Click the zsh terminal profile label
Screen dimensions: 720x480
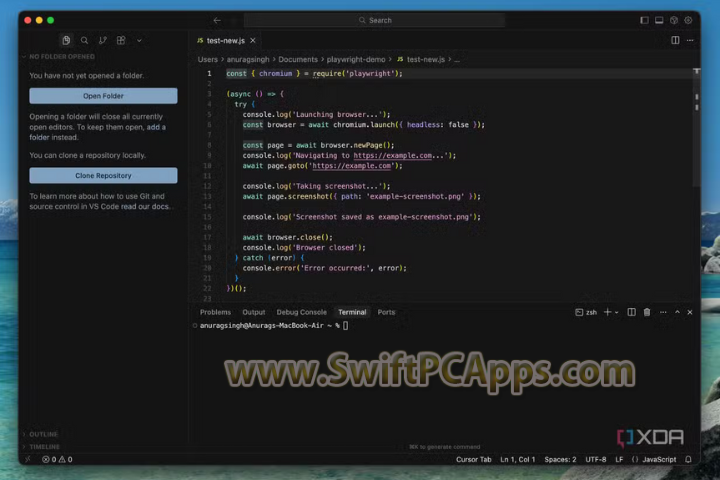click(586, 312)
